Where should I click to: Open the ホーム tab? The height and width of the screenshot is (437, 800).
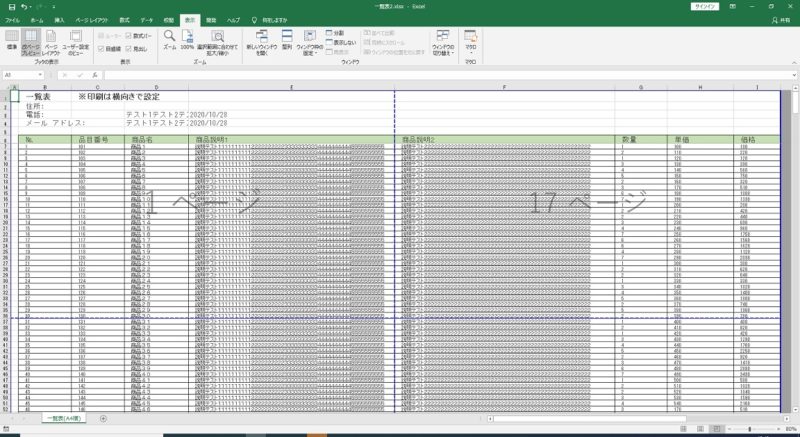coord(37,20)
